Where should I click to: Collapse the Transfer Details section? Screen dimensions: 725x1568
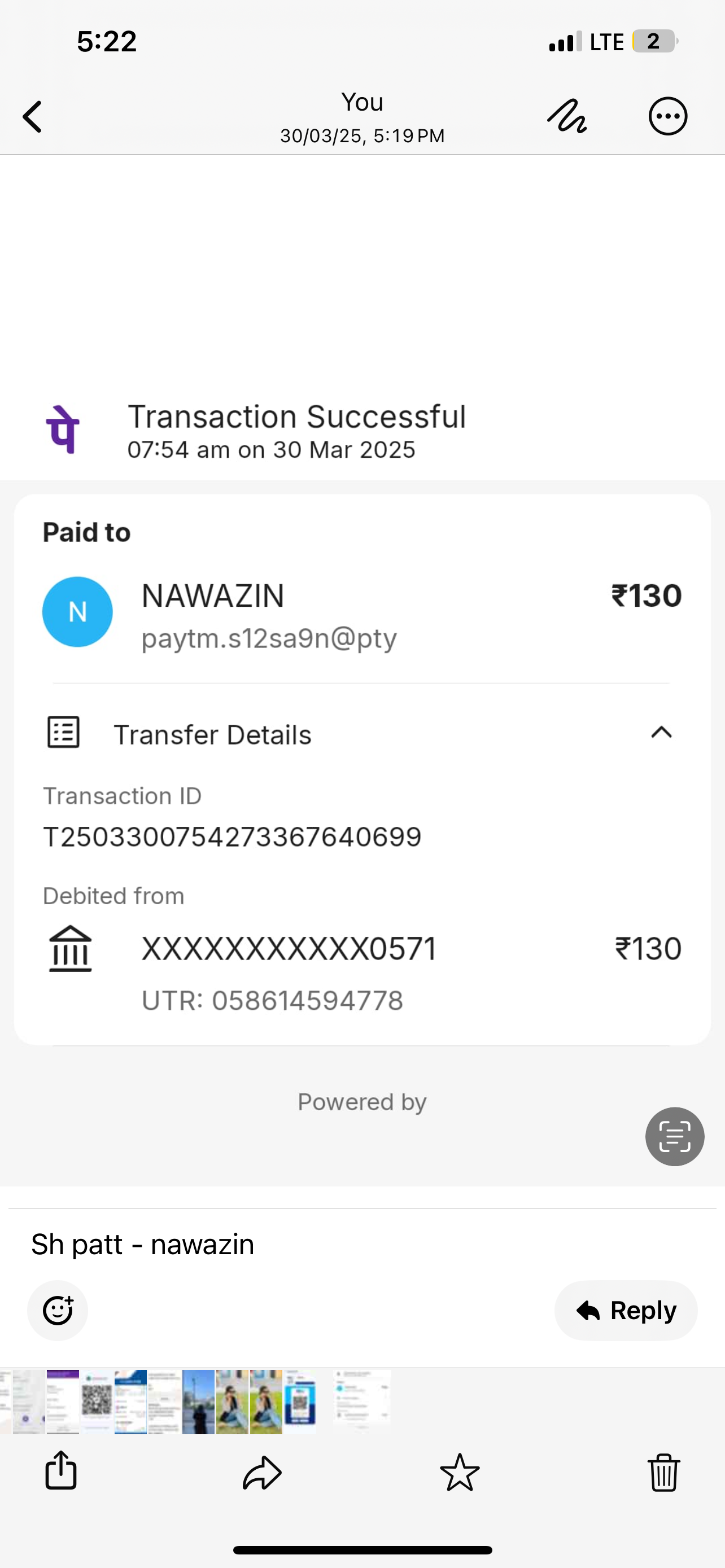[661, 732]
